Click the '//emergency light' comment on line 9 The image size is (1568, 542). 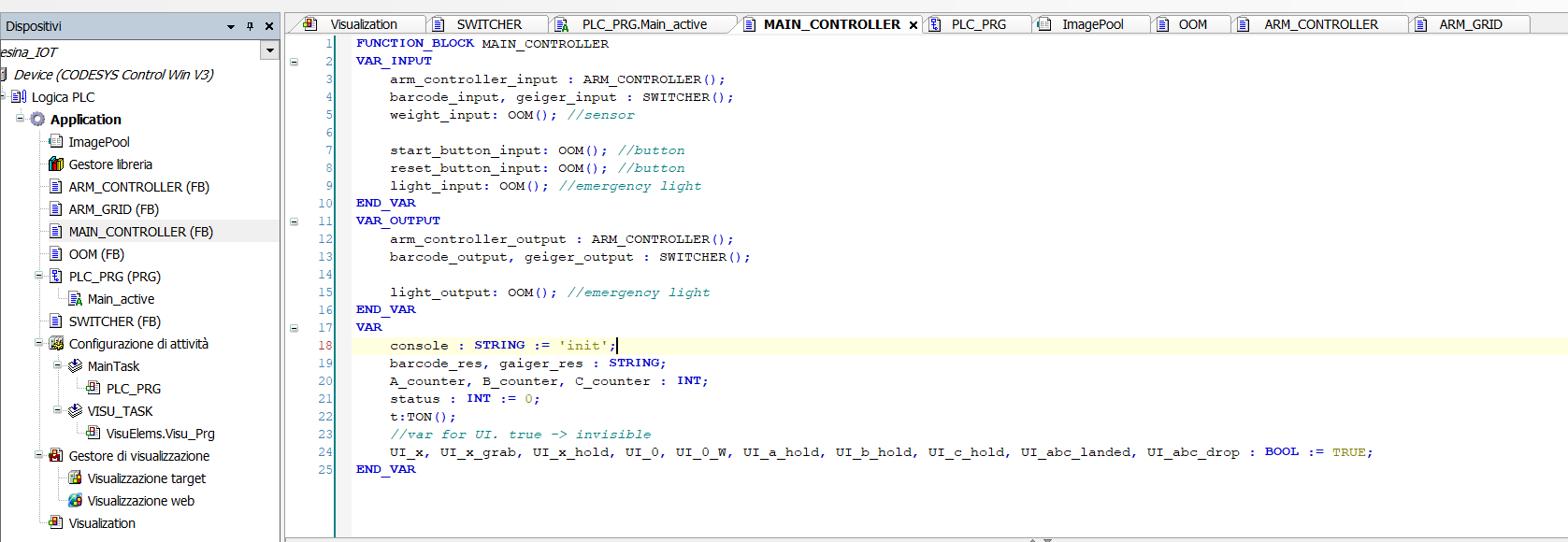tap(629, 186)
